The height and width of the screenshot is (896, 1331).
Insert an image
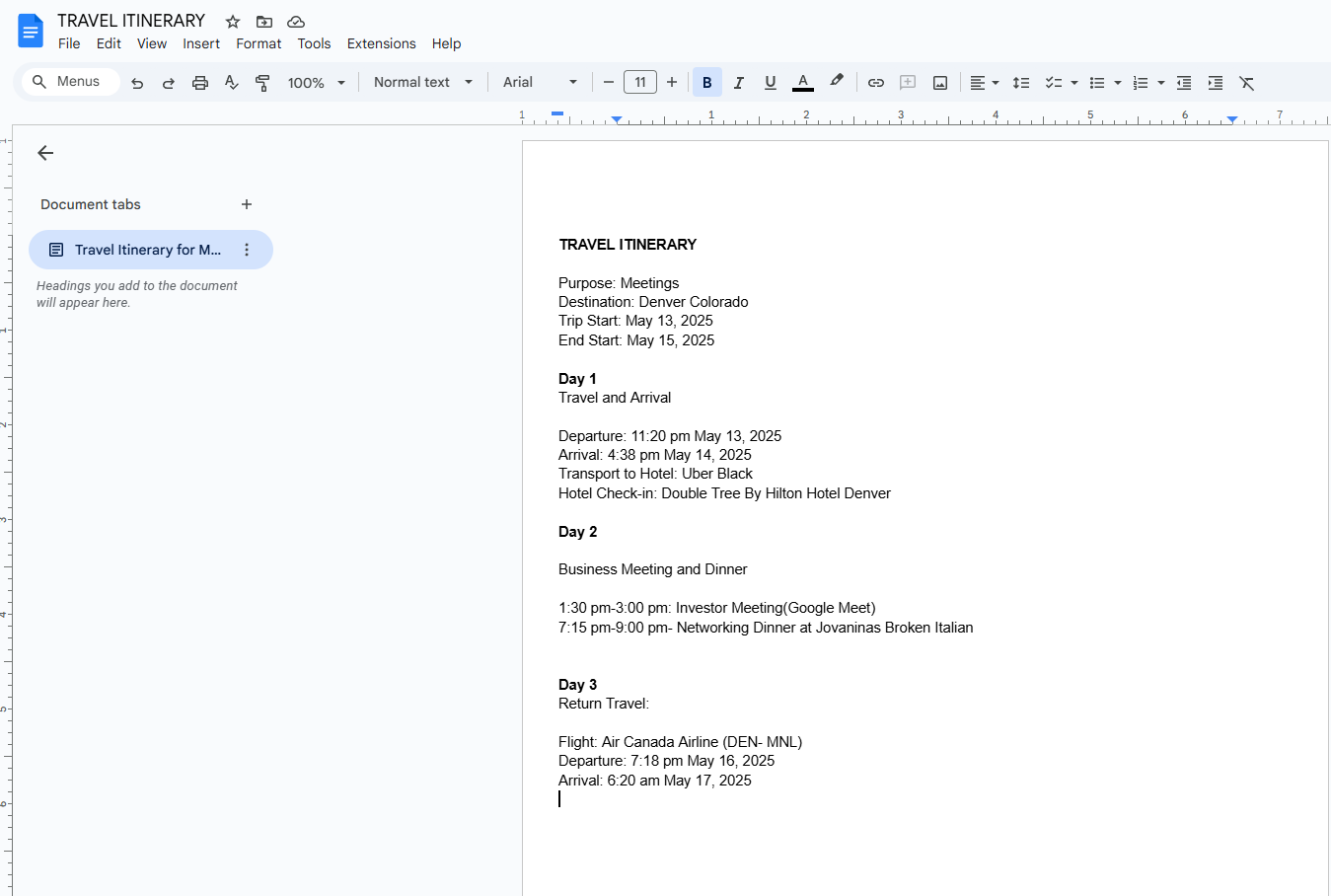pos(940,83)
